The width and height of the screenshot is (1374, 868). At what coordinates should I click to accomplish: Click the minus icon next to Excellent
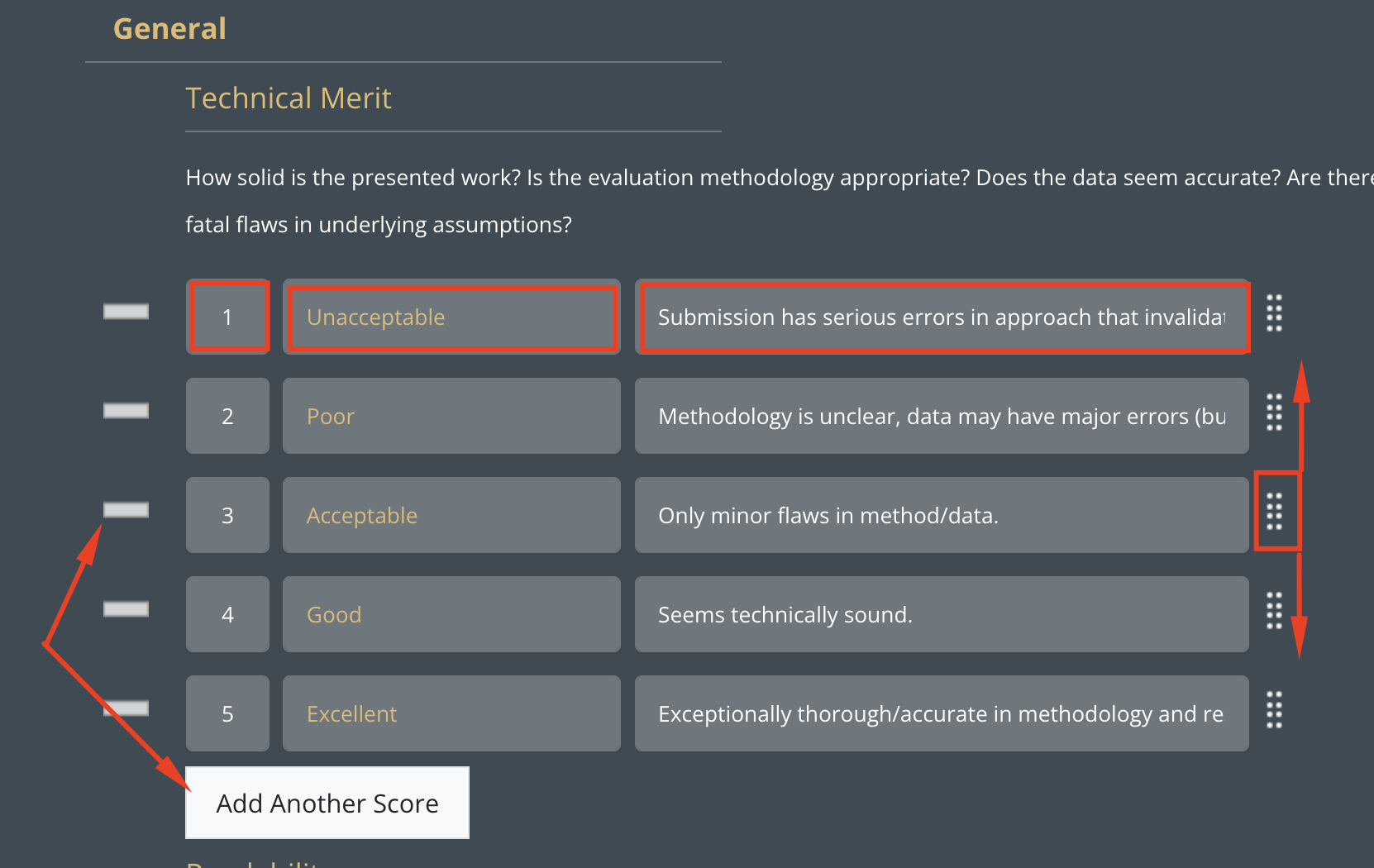126,708
